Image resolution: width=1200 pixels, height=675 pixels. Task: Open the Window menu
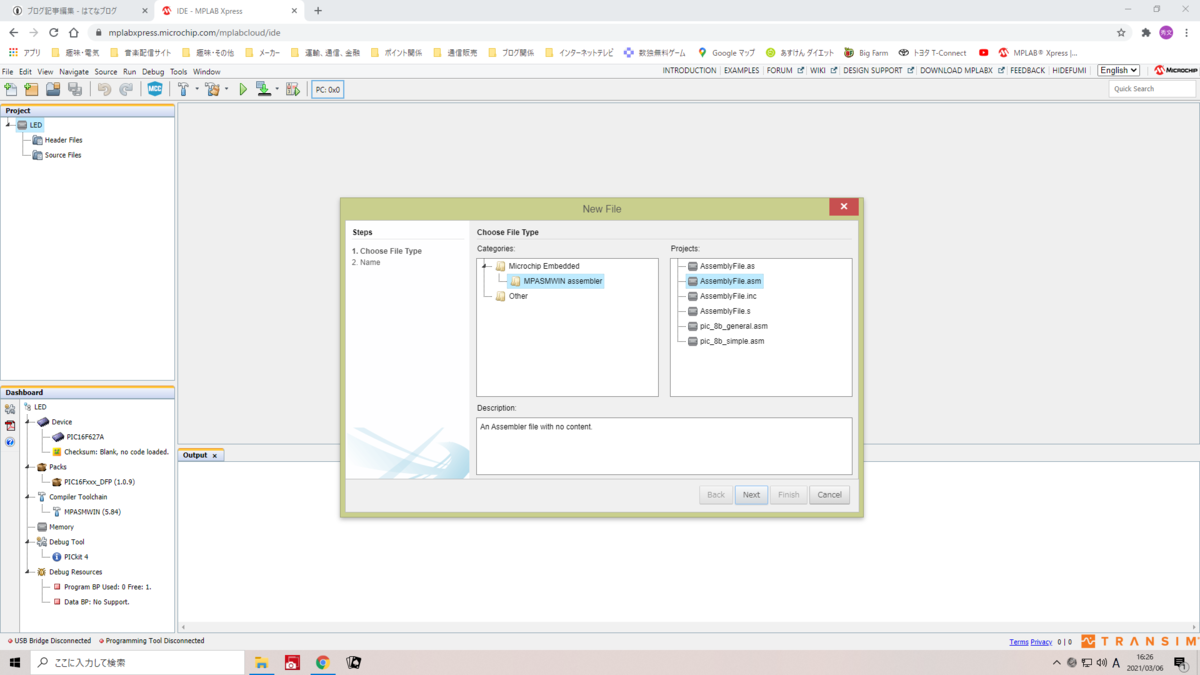click(x=207, y=72)
